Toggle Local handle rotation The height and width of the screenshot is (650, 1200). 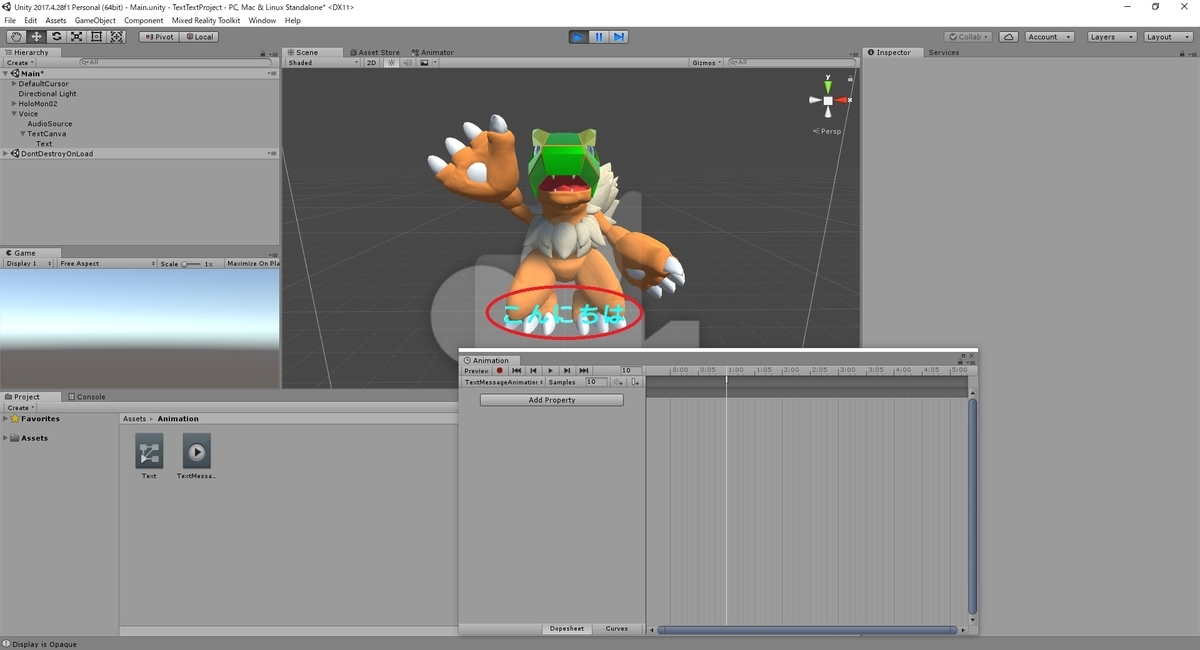click(198, 37)
